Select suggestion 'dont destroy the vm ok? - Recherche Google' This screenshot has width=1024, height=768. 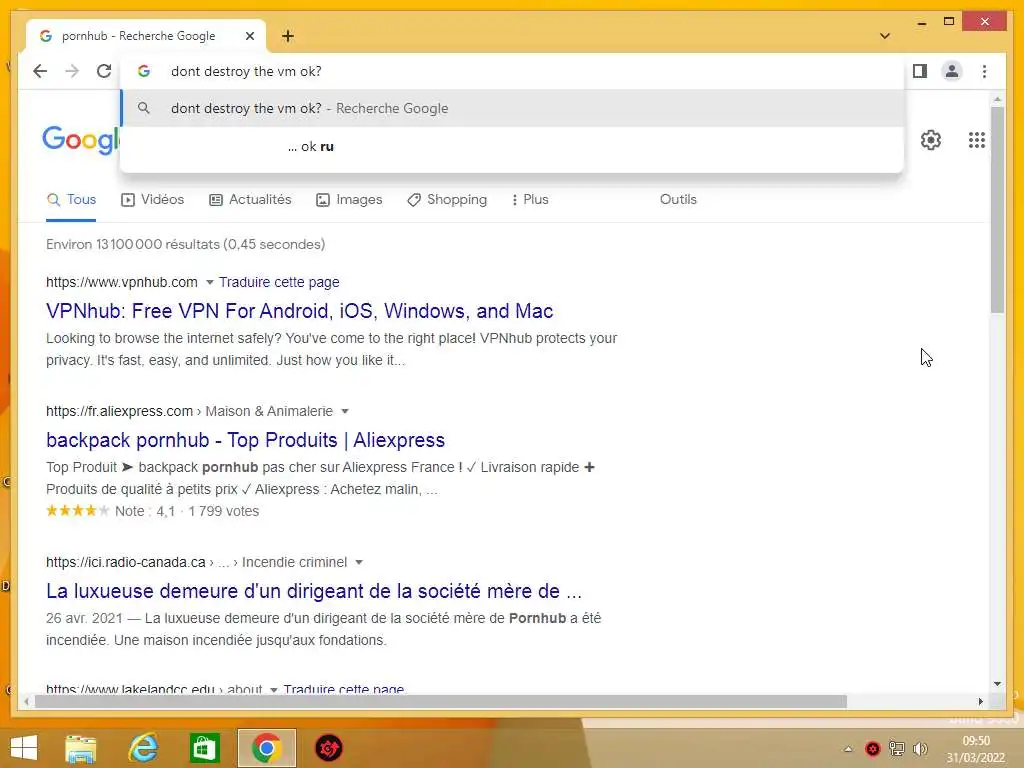(x=513, y=108)
